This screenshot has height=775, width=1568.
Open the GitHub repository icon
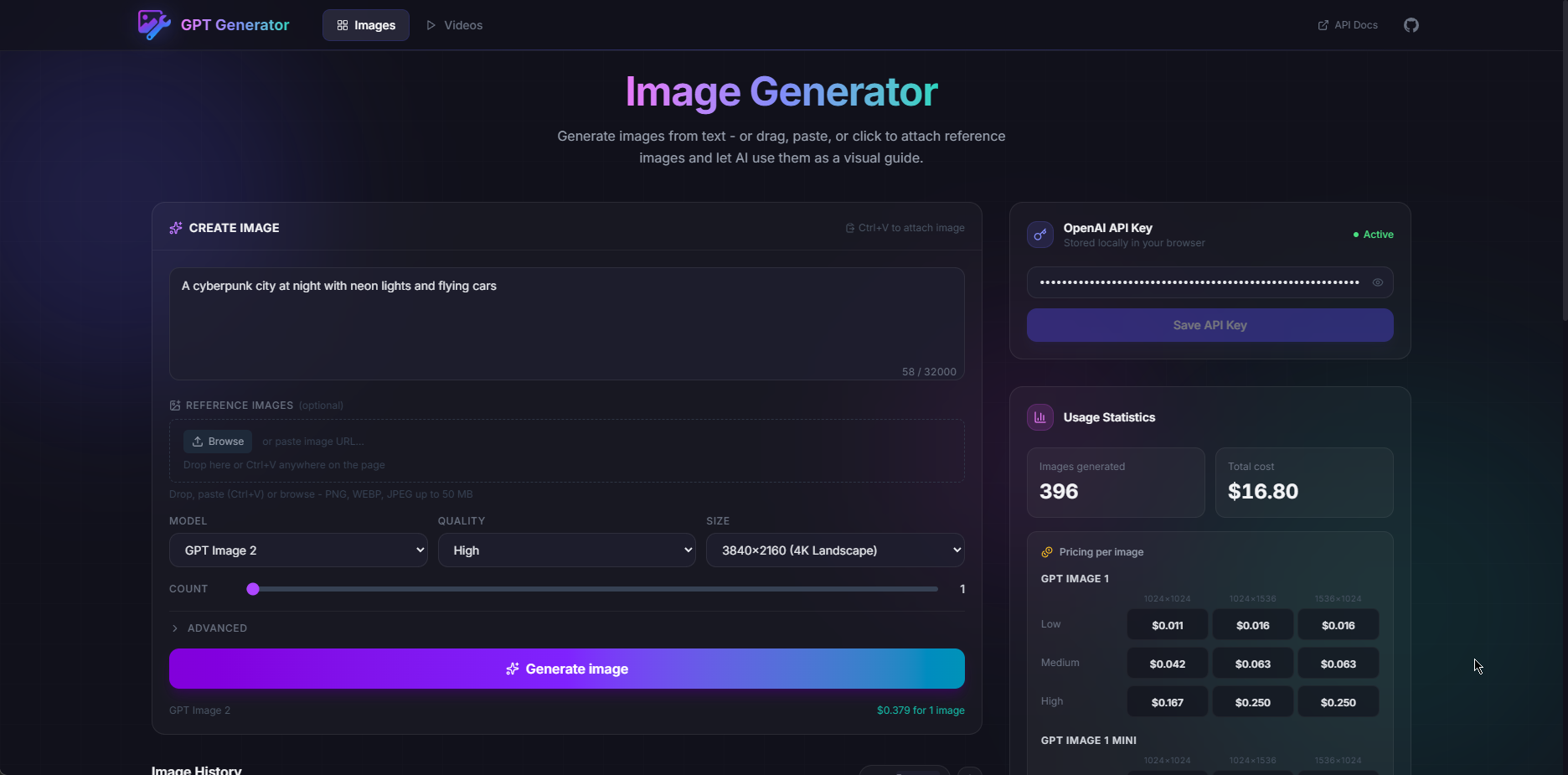[x=1411, y=25]
